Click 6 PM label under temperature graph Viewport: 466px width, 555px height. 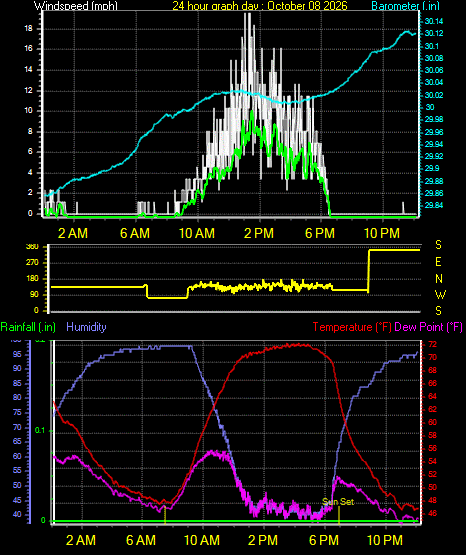pos(324,540)
